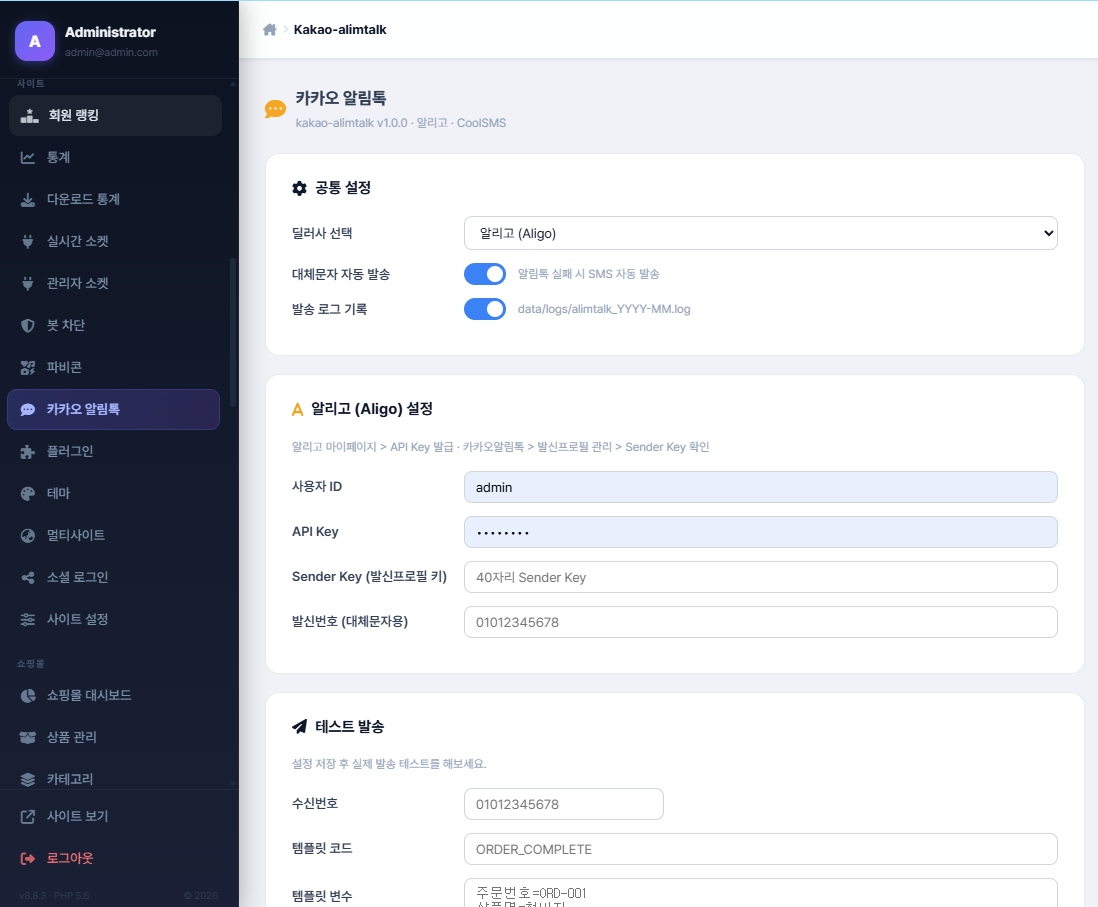The image size is (1098, 907).
Task: Click the 템플릿 코드 input field
Action: [760, 849]
